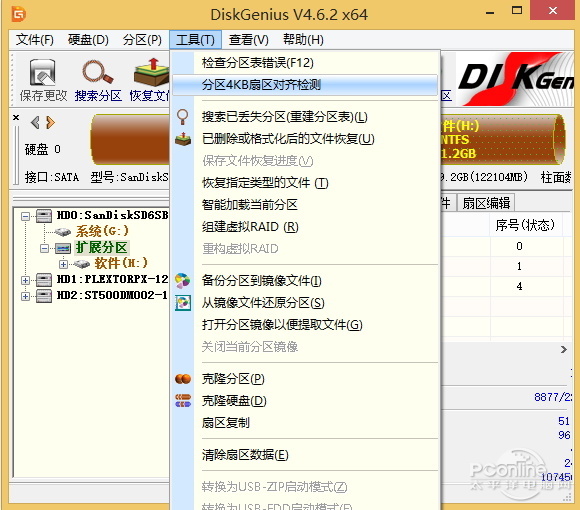The image size is (580, 510).
Task: Click the next disk right arrow
Action: click(50, 122)
